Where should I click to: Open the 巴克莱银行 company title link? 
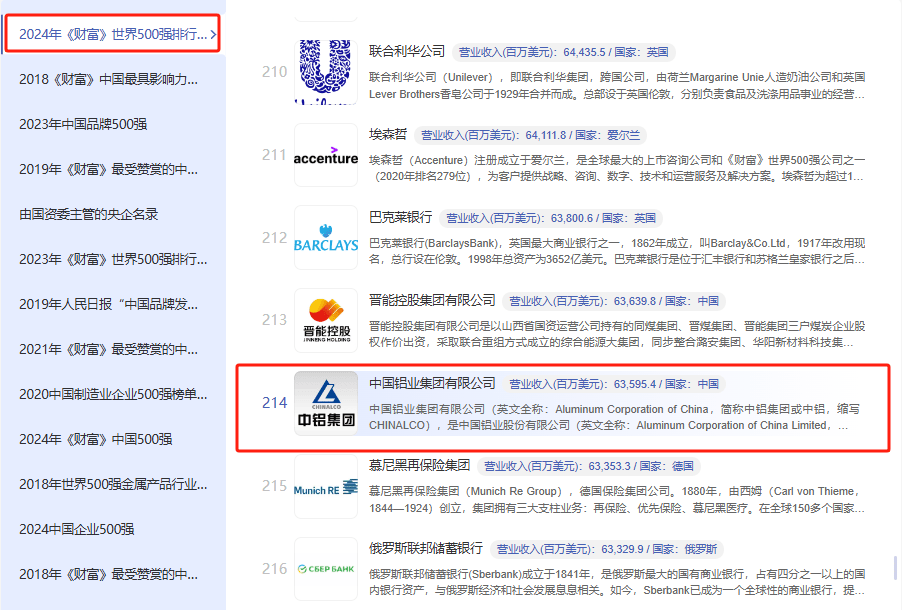point(400,217)
